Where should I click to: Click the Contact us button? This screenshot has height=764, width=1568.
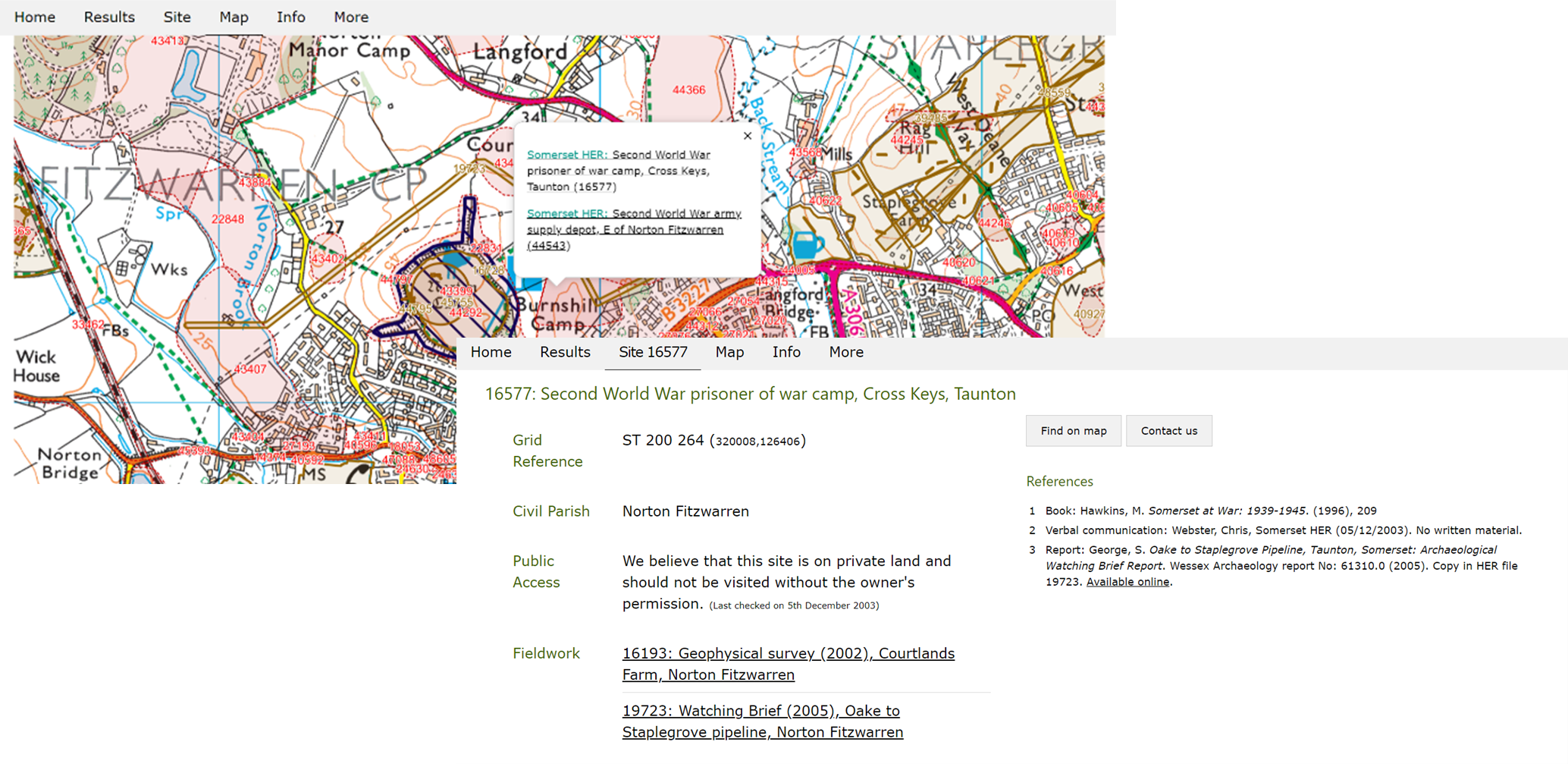[1168, 431]
